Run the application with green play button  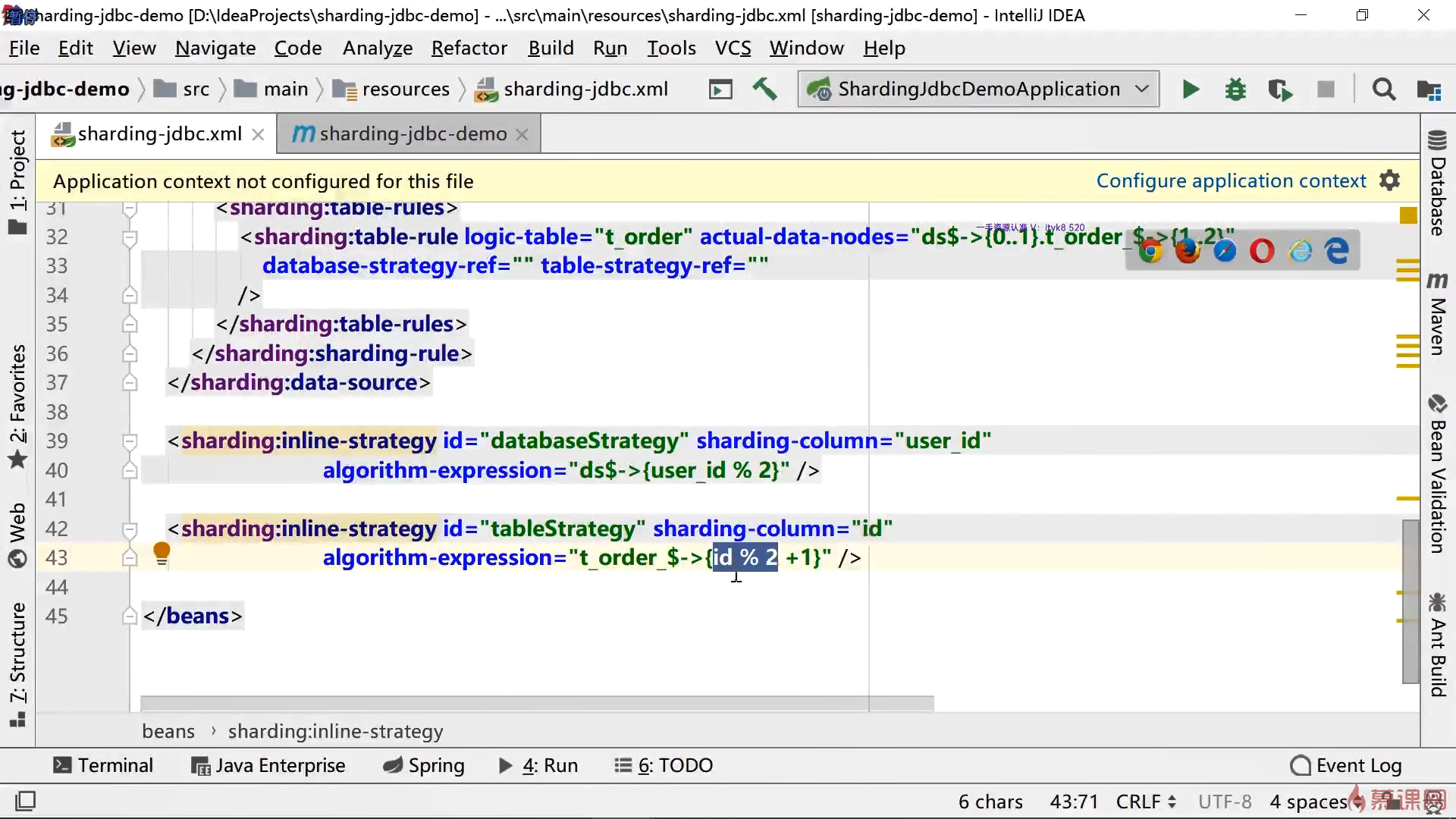[x=1190, y=89]
